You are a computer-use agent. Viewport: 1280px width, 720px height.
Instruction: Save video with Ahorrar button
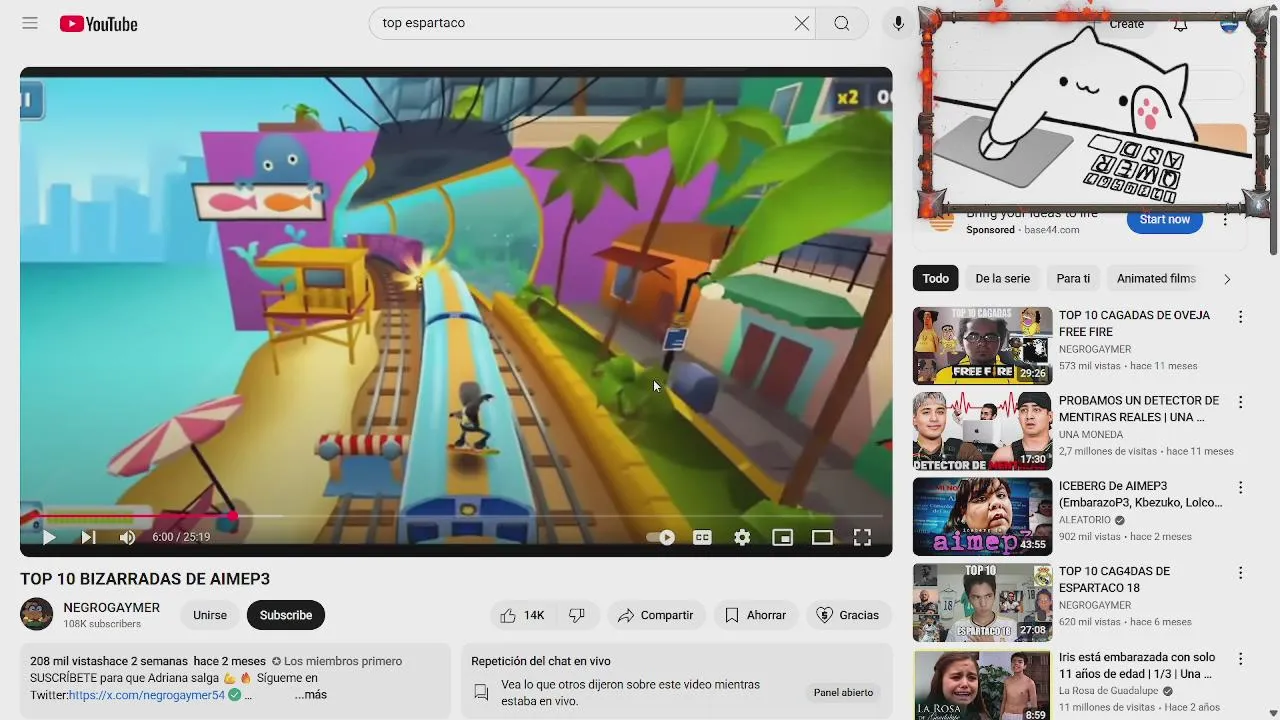pos(756,615)
